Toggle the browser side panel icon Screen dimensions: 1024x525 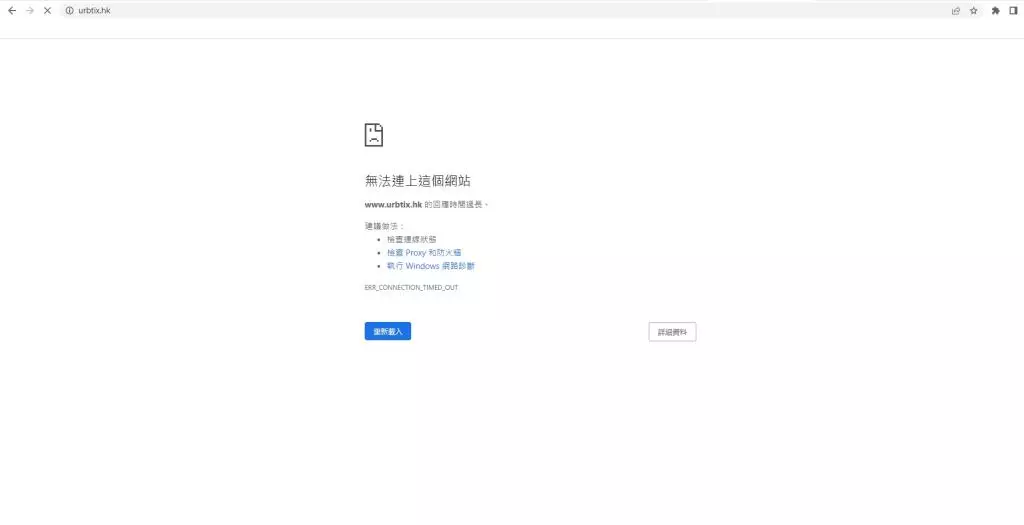1013,10
